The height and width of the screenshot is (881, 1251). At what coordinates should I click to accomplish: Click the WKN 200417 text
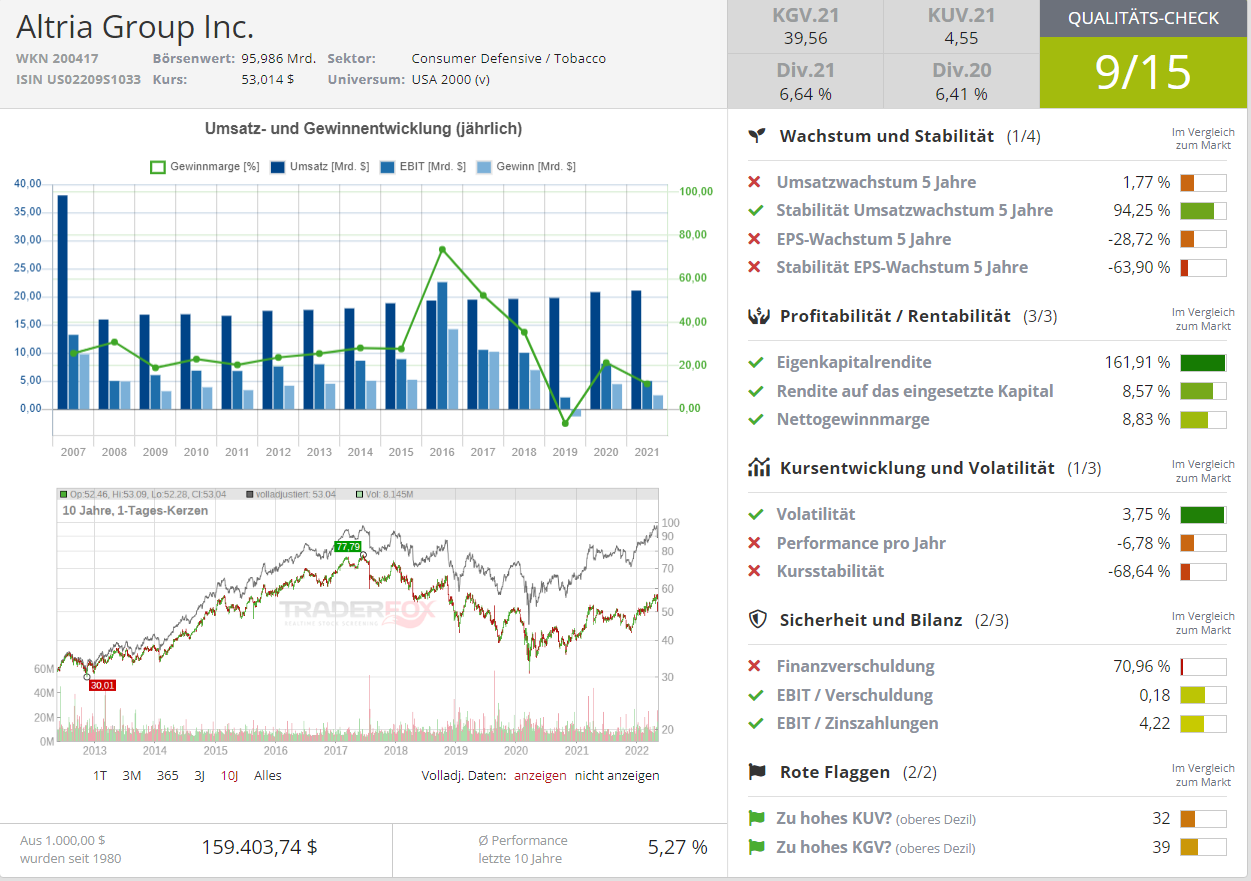(57, 58)
